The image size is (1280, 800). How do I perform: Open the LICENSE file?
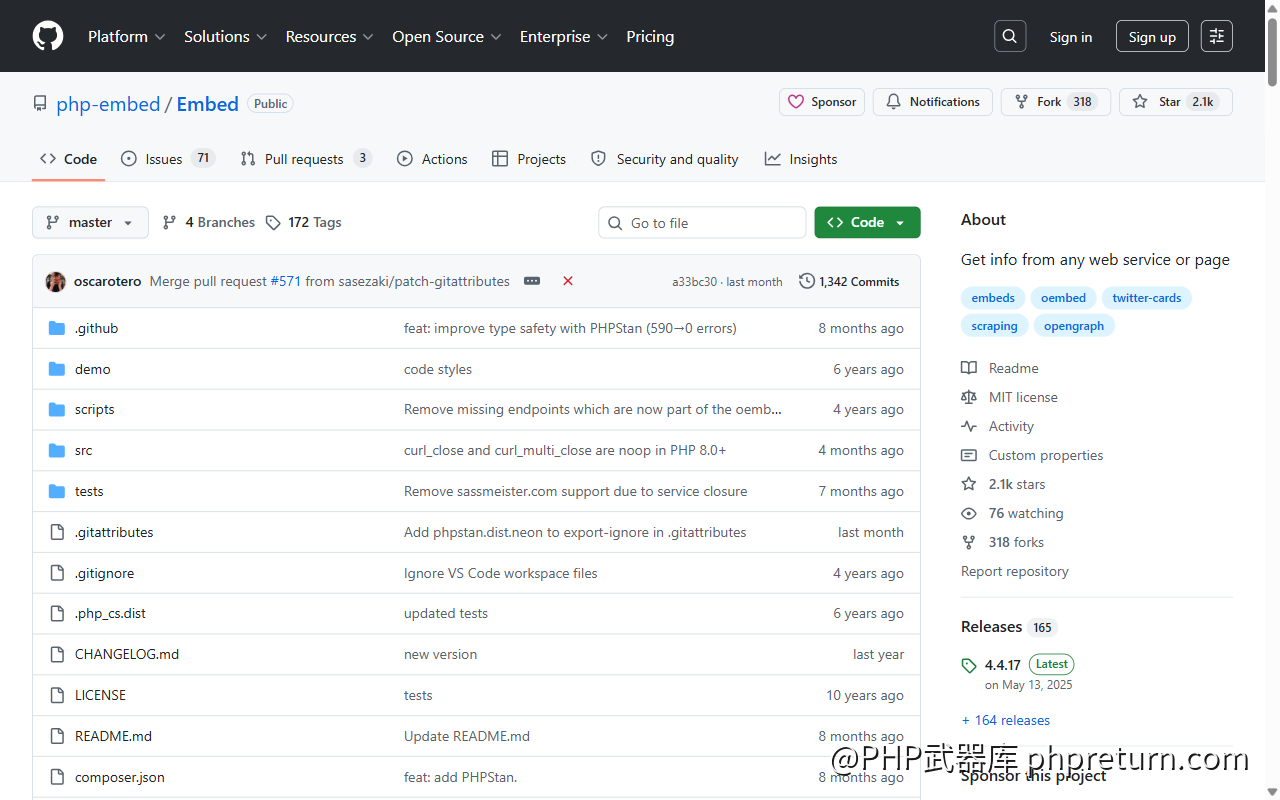100,696
